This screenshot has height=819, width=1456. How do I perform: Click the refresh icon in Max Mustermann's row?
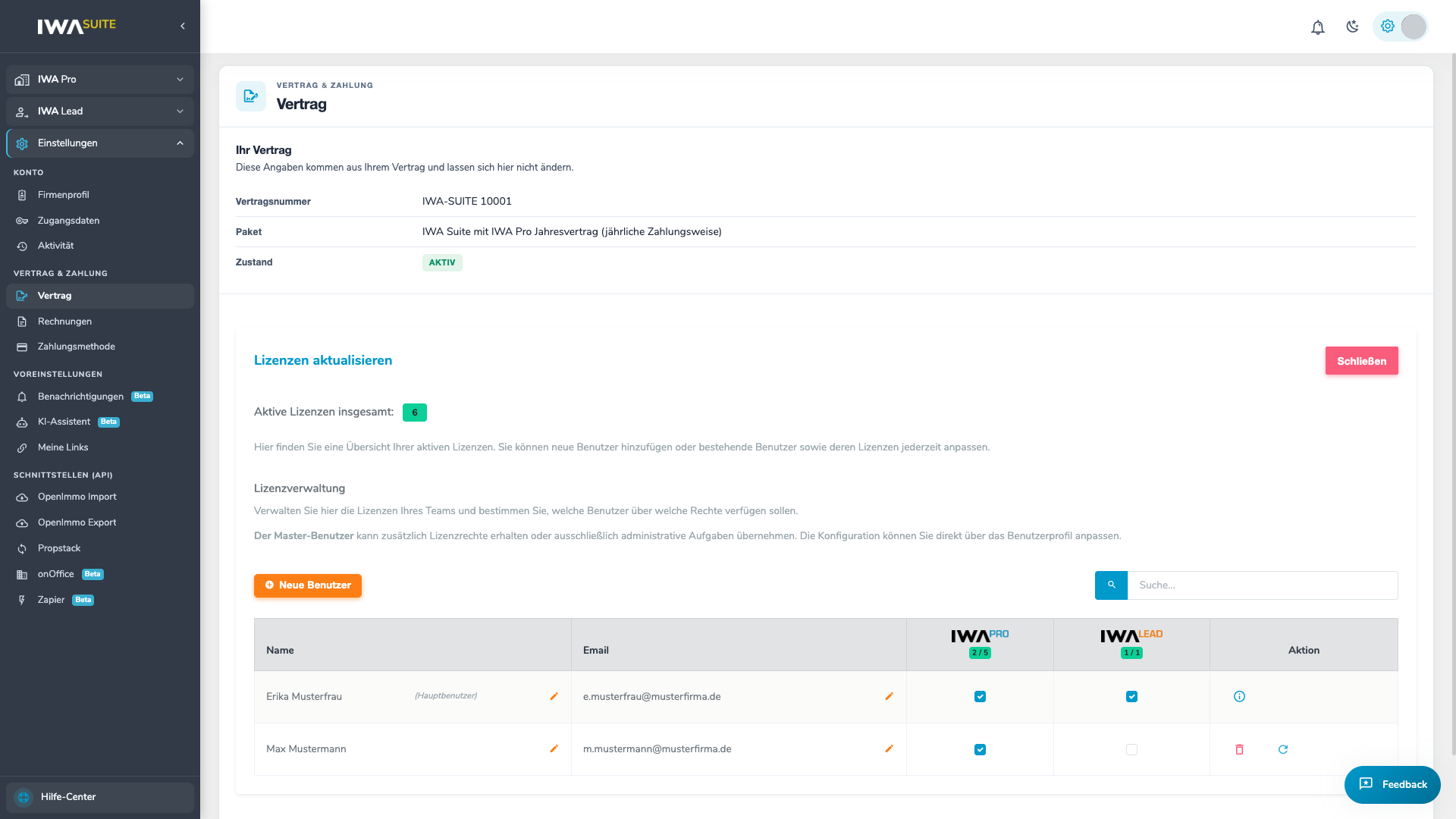pyautogui.click(x=1283, y=749)
